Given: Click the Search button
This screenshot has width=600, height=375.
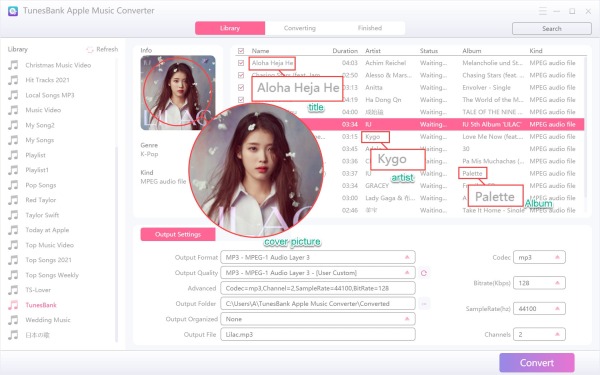Looking at the screenshot, I should (552, 29).
